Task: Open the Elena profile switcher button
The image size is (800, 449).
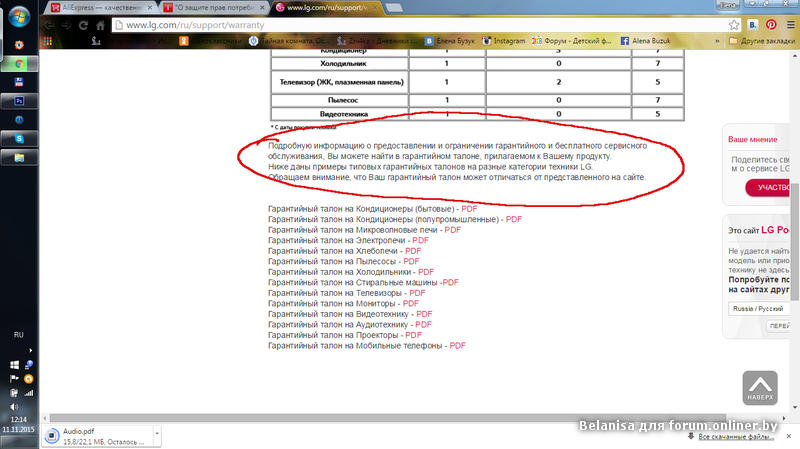Action: click(727, 5)
